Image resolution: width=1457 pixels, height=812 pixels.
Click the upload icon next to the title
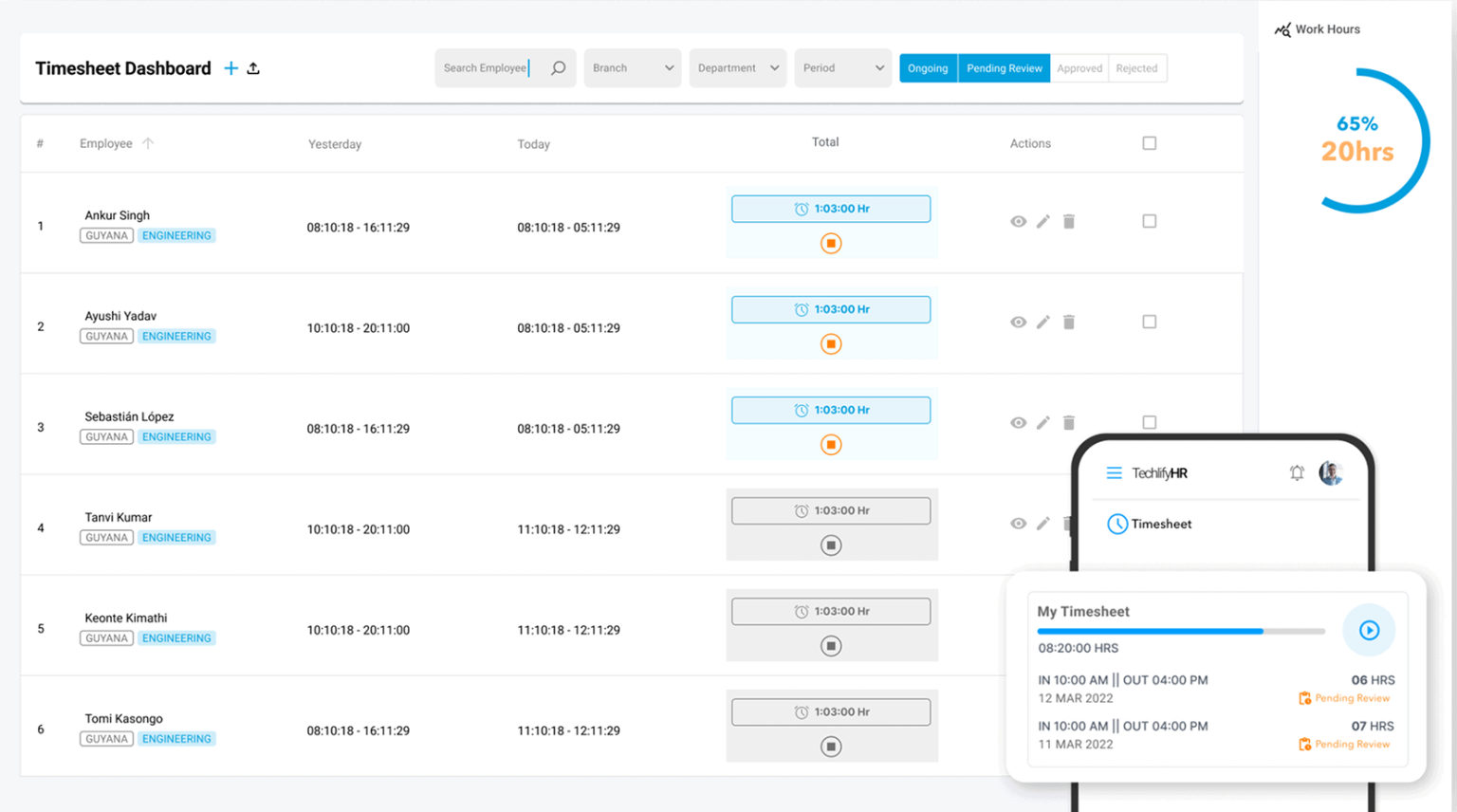point(253,68)
